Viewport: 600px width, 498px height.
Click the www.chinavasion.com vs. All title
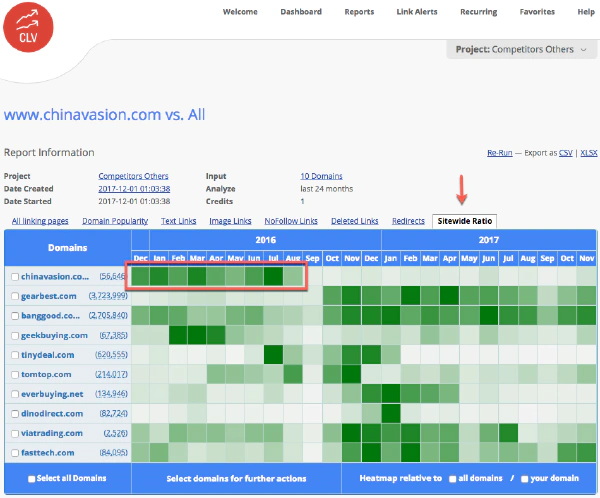[104, 114]
